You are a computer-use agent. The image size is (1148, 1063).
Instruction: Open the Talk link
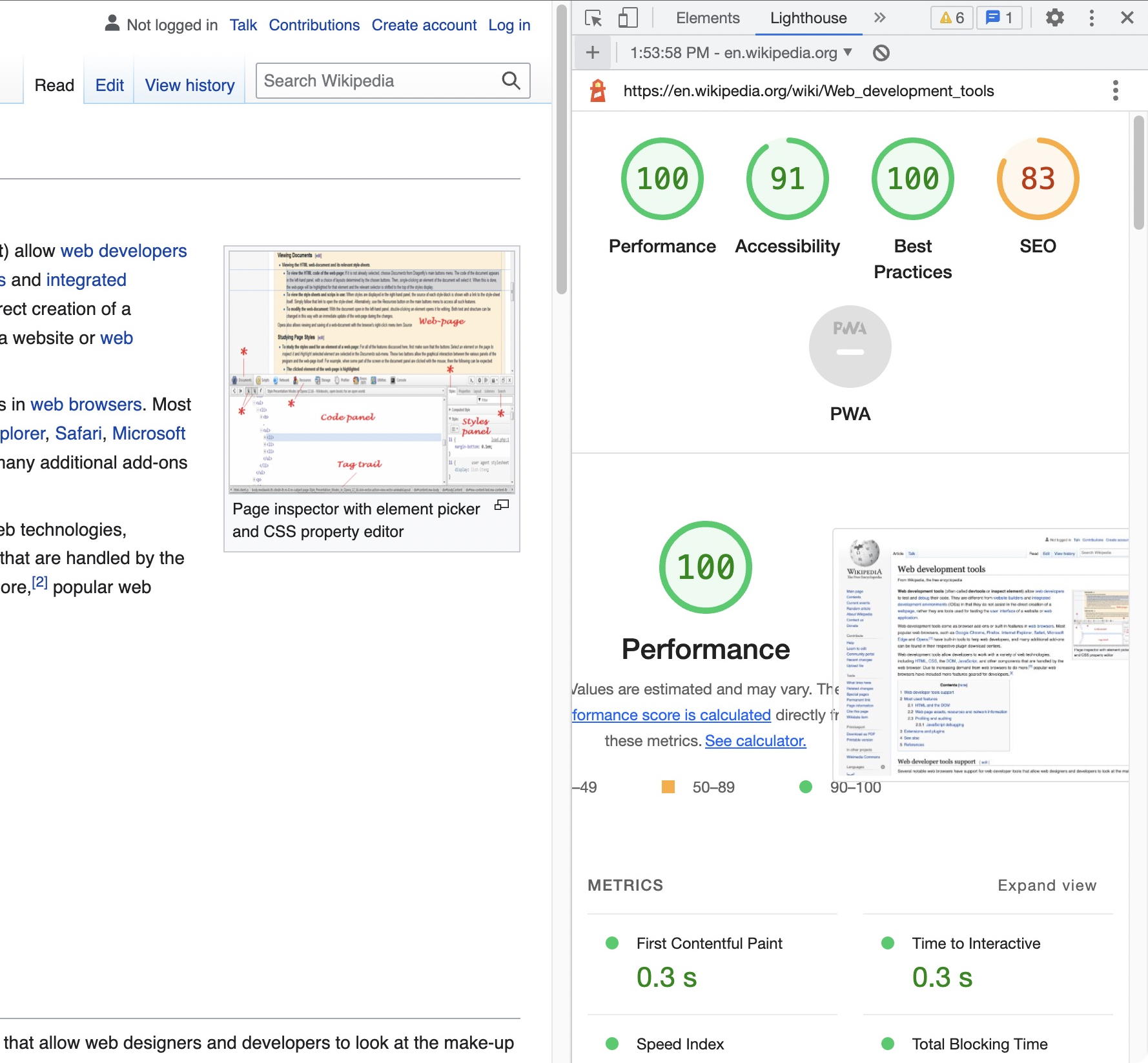[243, 25]
